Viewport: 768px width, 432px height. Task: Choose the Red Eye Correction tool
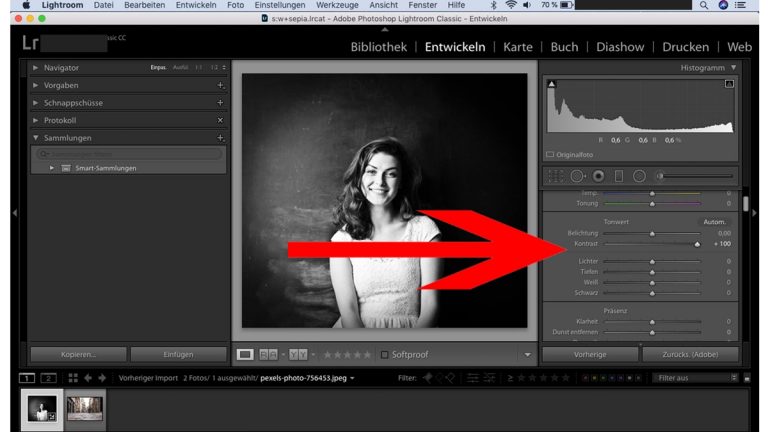click(598, 176)
